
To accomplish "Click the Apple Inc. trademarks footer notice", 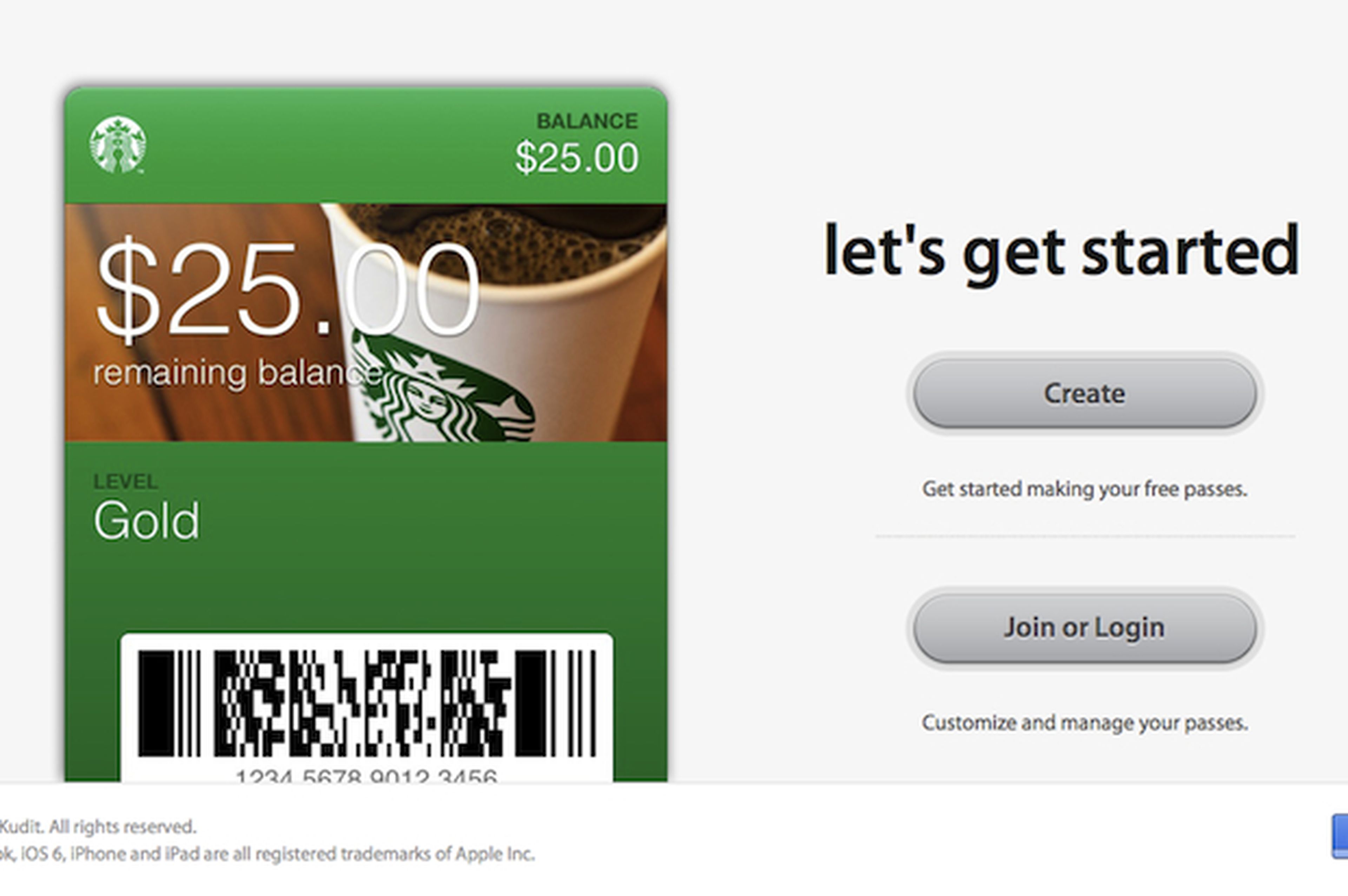I will click(x=267, y=854).
